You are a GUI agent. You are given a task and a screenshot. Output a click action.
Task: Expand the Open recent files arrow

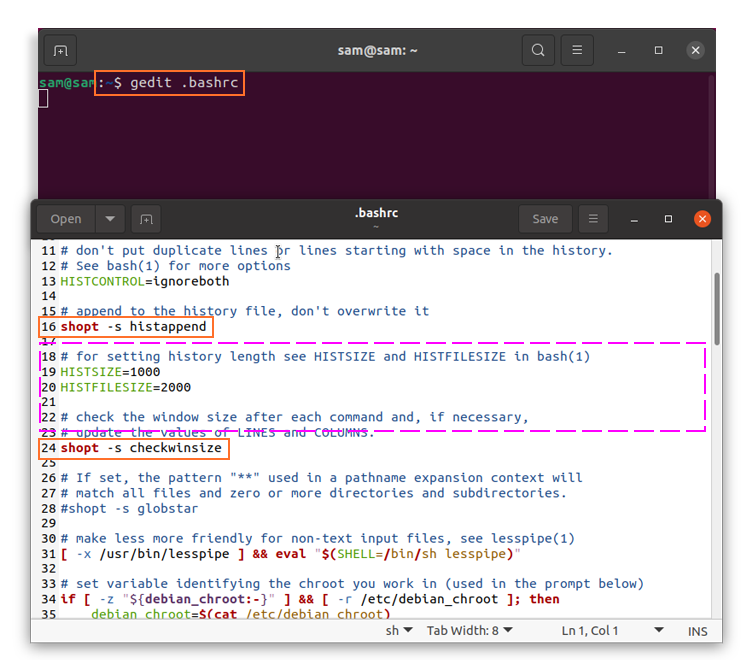click(x=110, y=219)
